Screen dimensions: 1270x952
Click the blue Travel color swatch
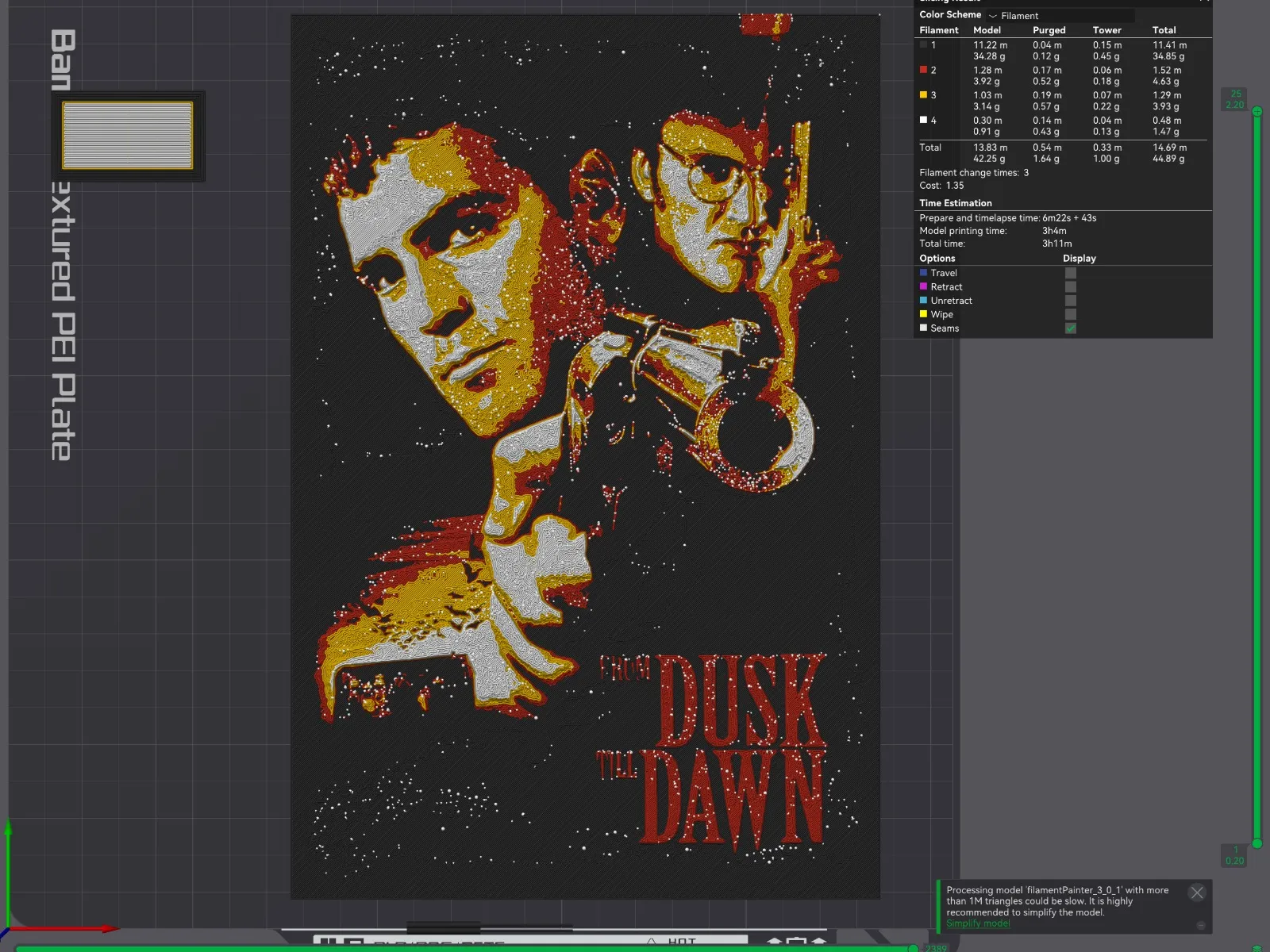(923, 273)
